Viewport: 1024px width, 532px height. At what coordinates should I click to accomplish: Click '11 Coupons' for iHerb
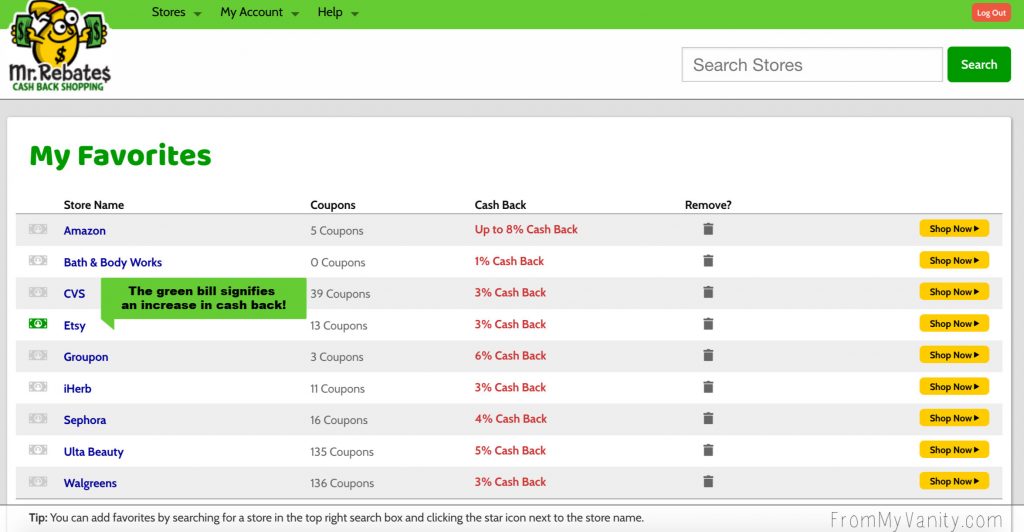point(337,388)
